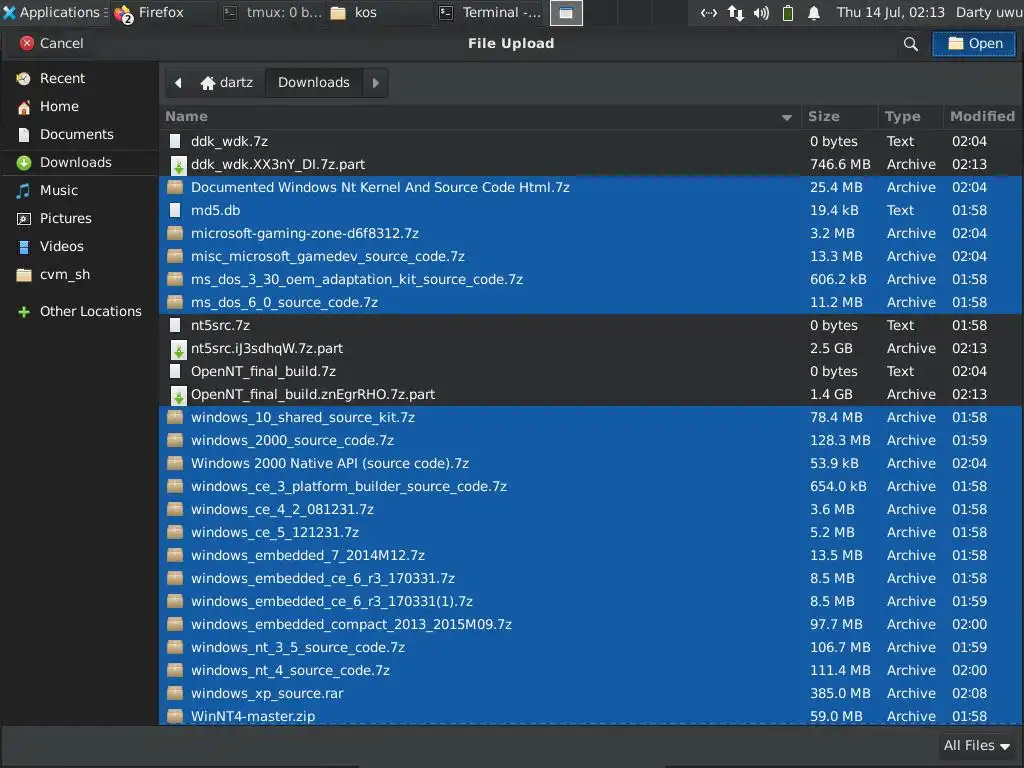Open Music in the sidebar

click(x=79, y=191)
